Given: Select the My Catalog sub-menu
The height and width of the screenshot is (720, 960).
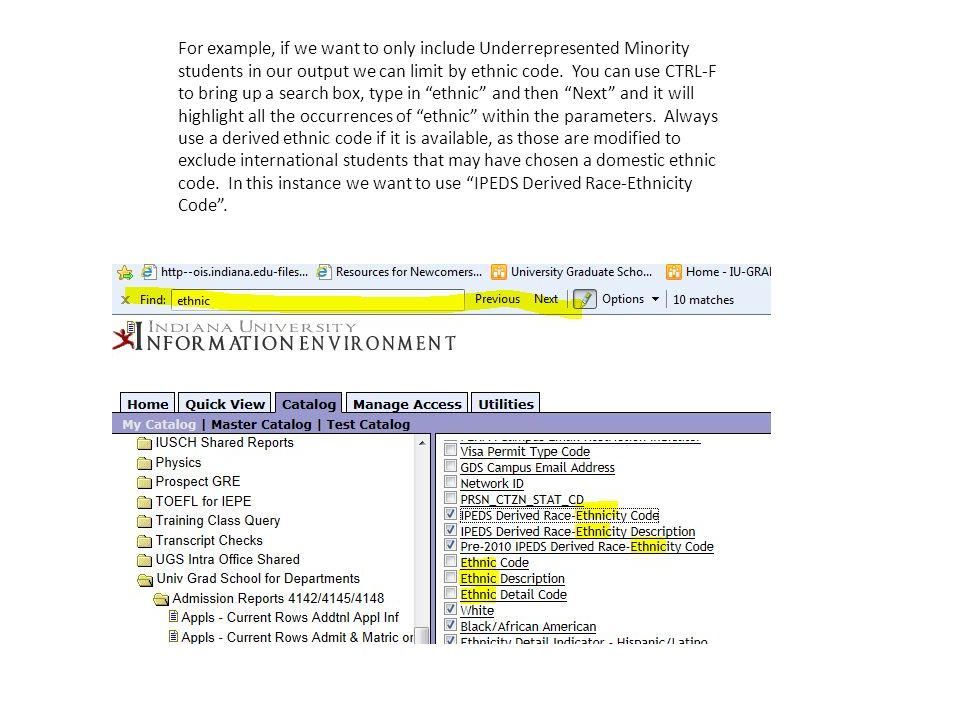Looking at the screenshot, I should [159, 424].
